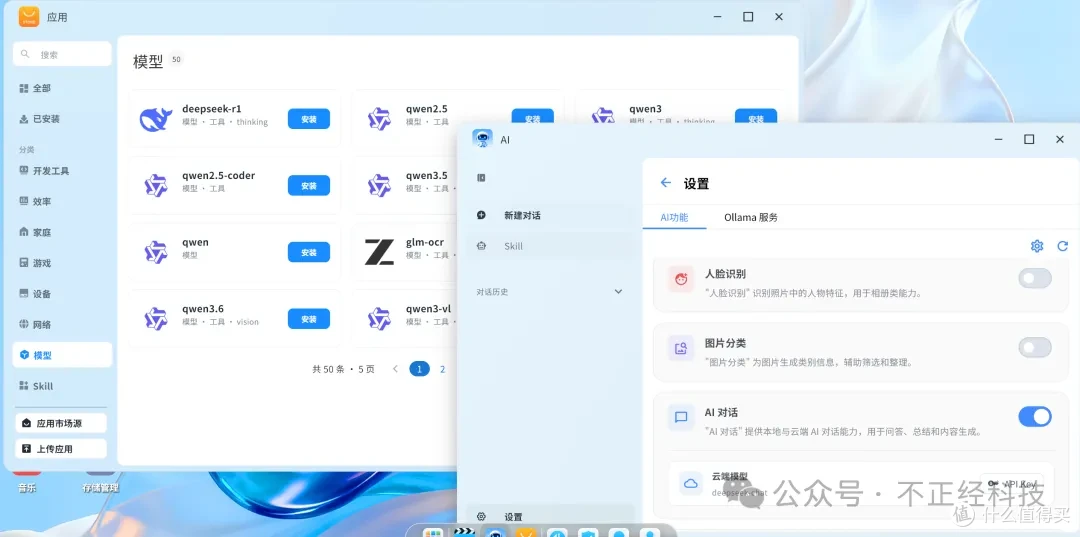Select the 全部 category in app store
Image resolution: width=1080 pixels, height=537 pixels.
tap(62, 88)
